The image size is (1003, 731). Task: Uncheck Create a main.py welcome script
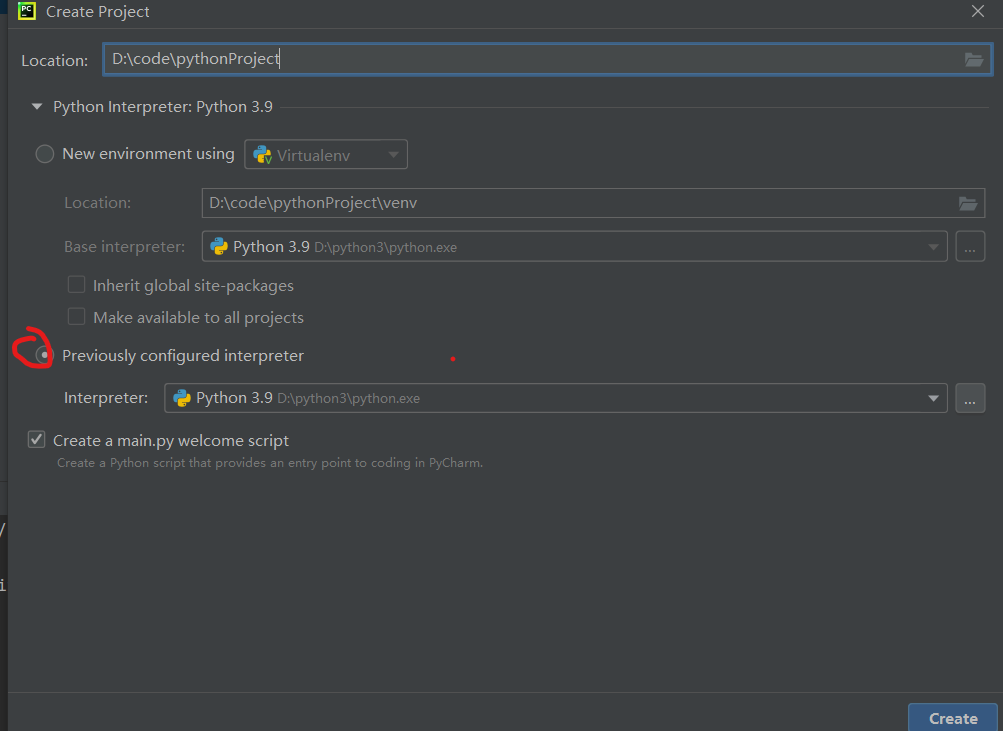coord(36,439)
